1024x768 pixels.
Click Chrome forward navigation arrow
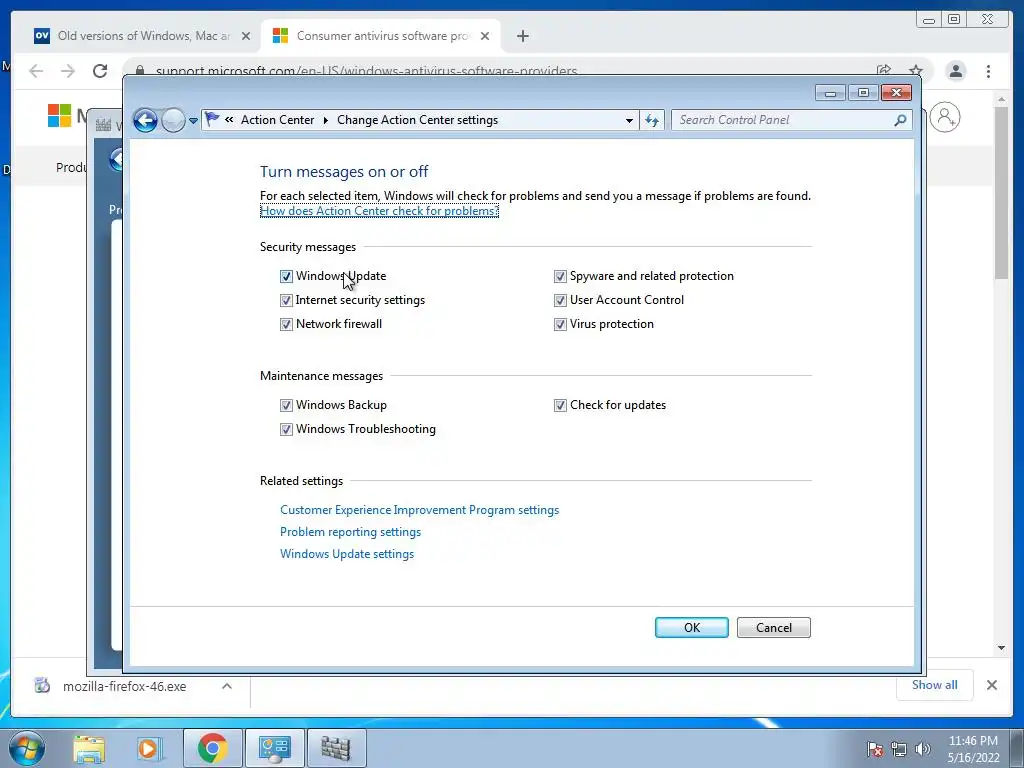click(x=67, y=71)
